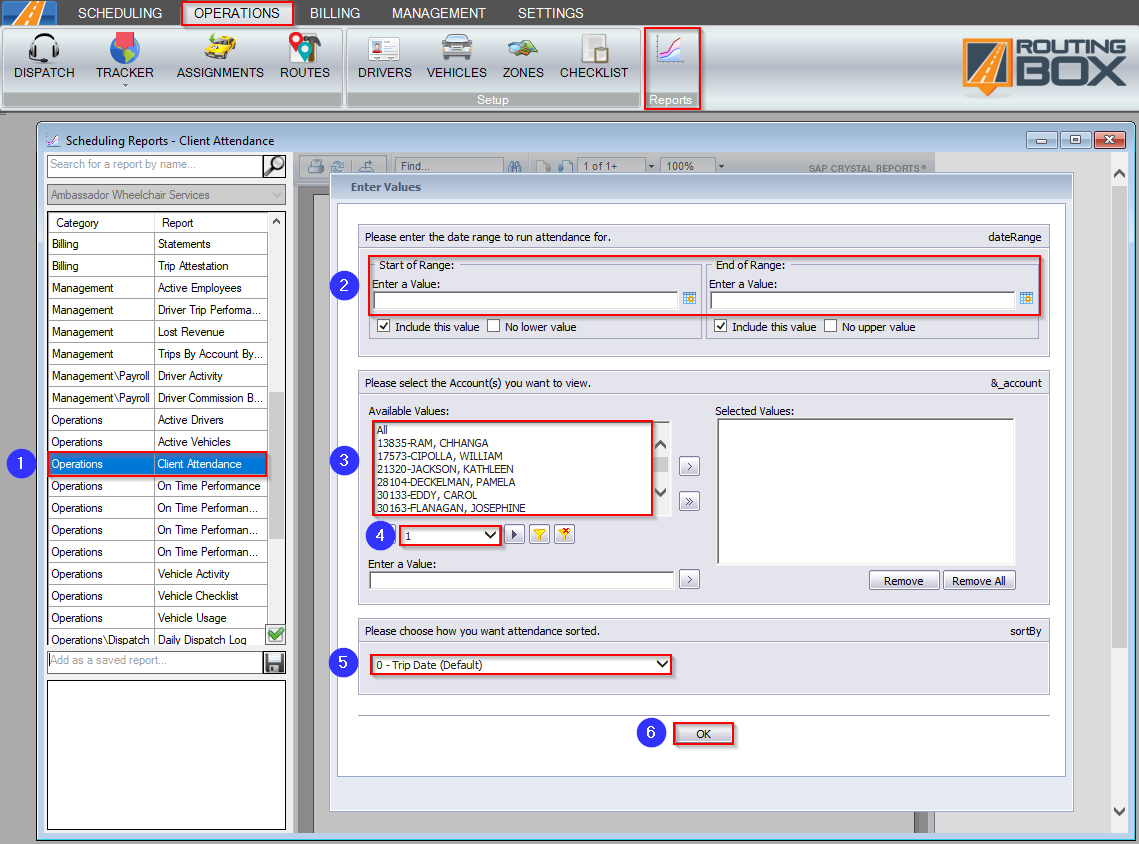Click the report search magnifier icon
The height and width of the screenshot is (844, 1139).
tap(273, 165)
